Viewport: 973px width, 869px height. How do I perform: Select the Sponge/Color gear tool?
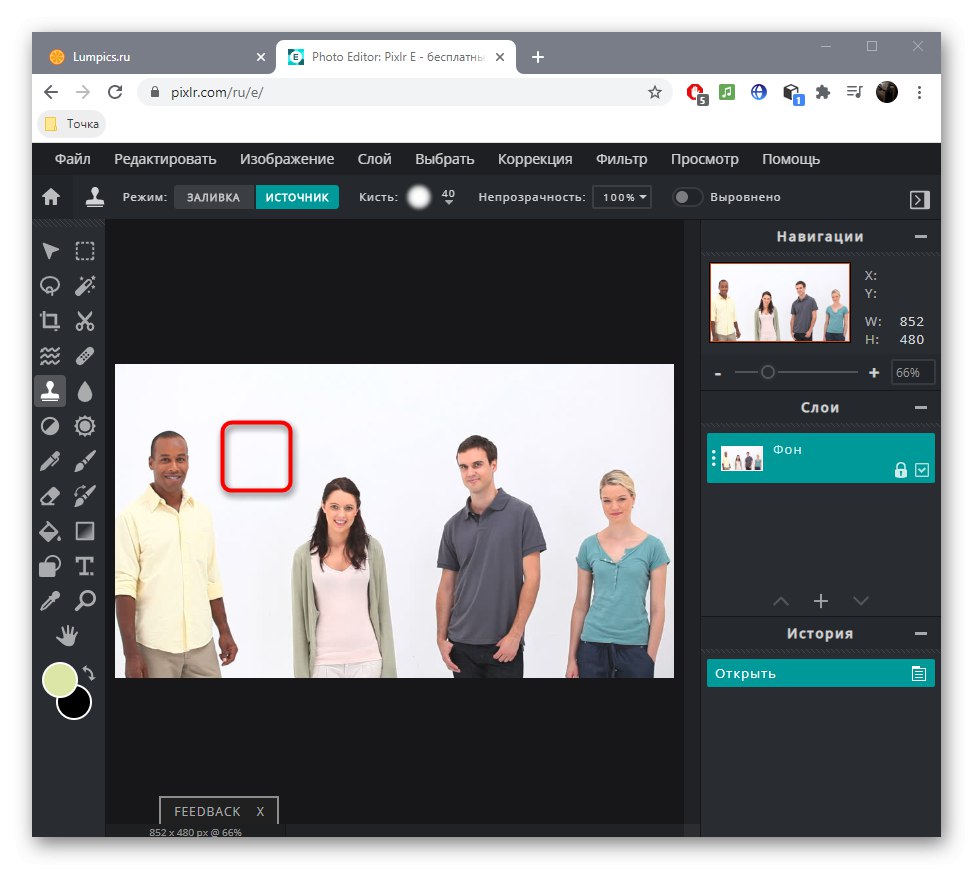[85, 426]
